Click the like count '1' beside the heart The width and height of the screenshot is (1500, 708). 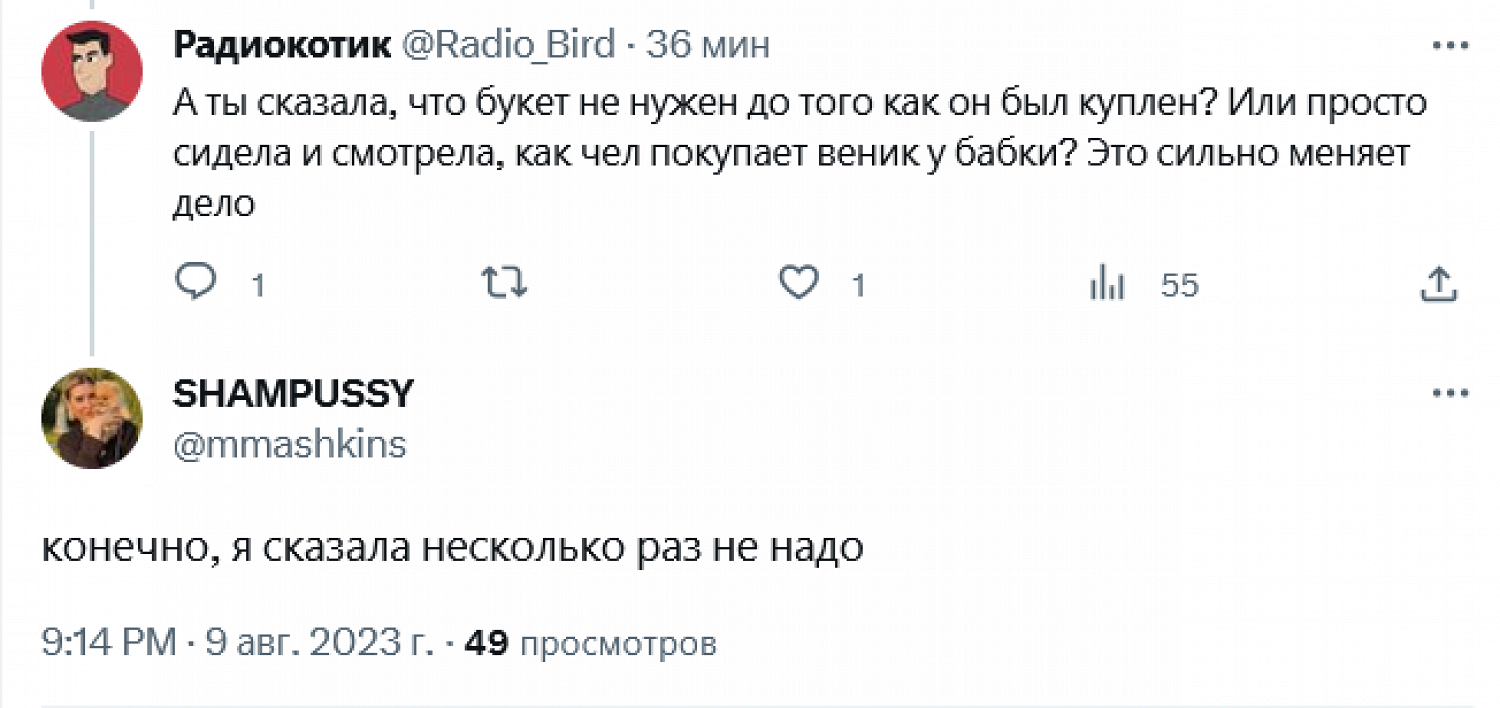[x=857, y=286]
